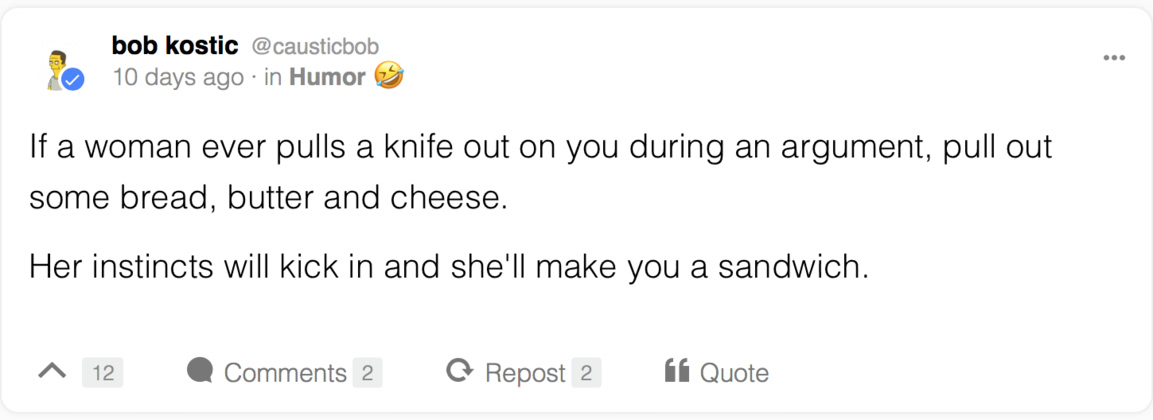The width and height of the screenshot is (1153, 420).
Task: Select the Repost label
Action: tap(525, 374)
